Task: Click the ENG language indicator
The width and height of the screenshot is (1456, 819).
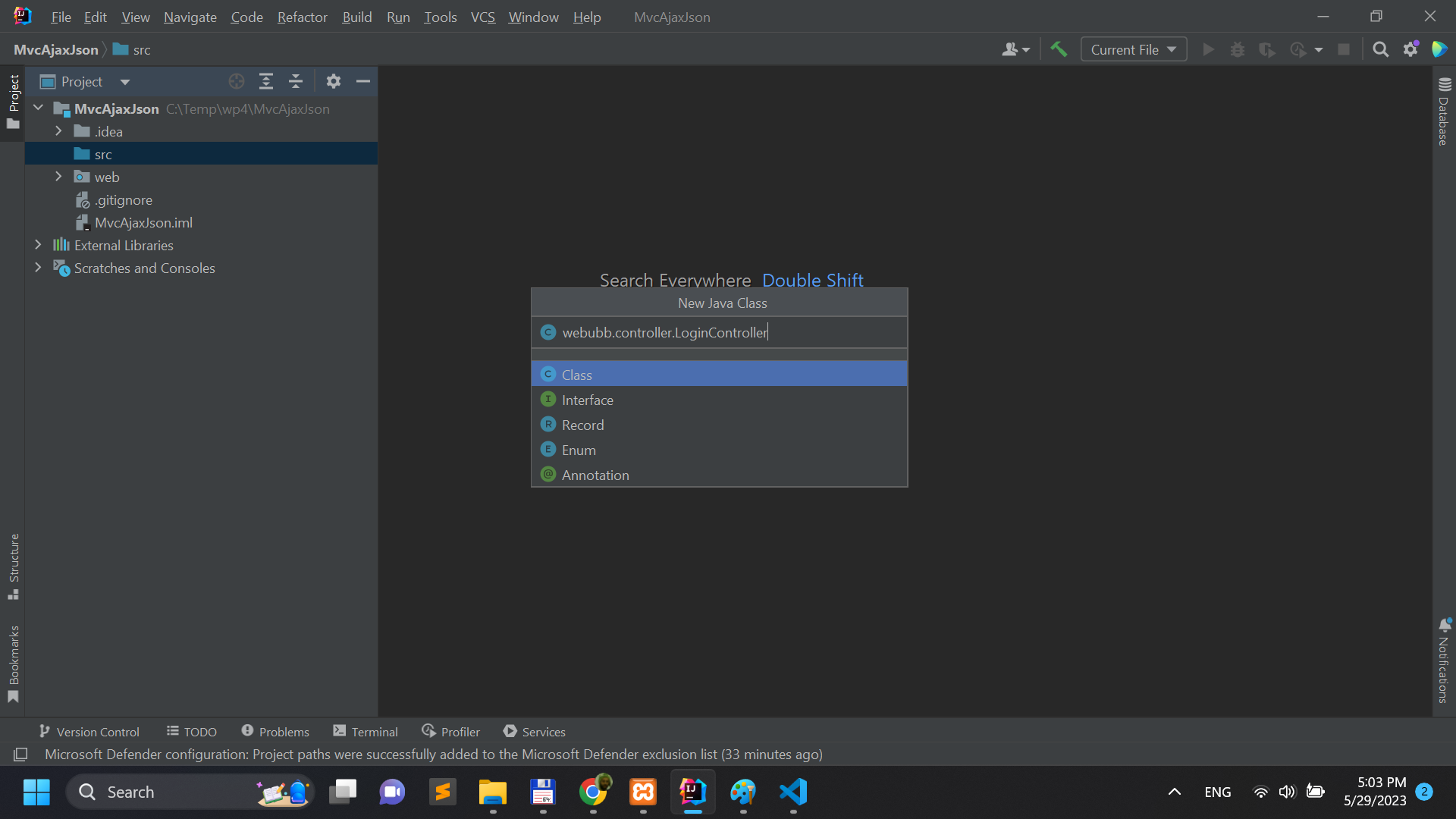Action: point(1217,792)
